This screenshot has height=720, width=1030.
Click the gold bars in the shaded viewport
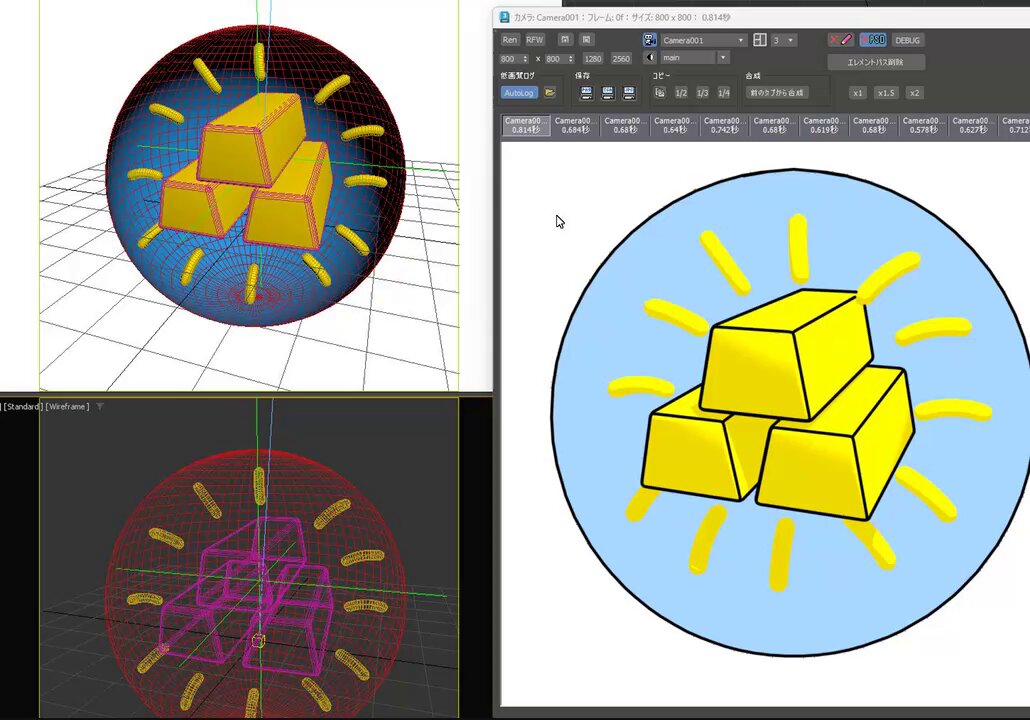click(x=246, y=172)
